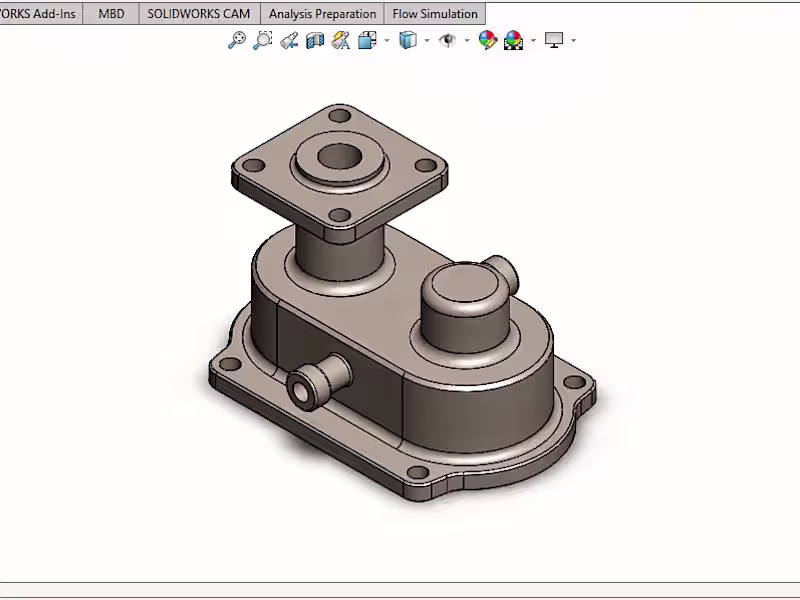Viewport: 800px width, 600px height.
Task: Select the Analysis Preparation tab
Action: (x=322, y=13)
